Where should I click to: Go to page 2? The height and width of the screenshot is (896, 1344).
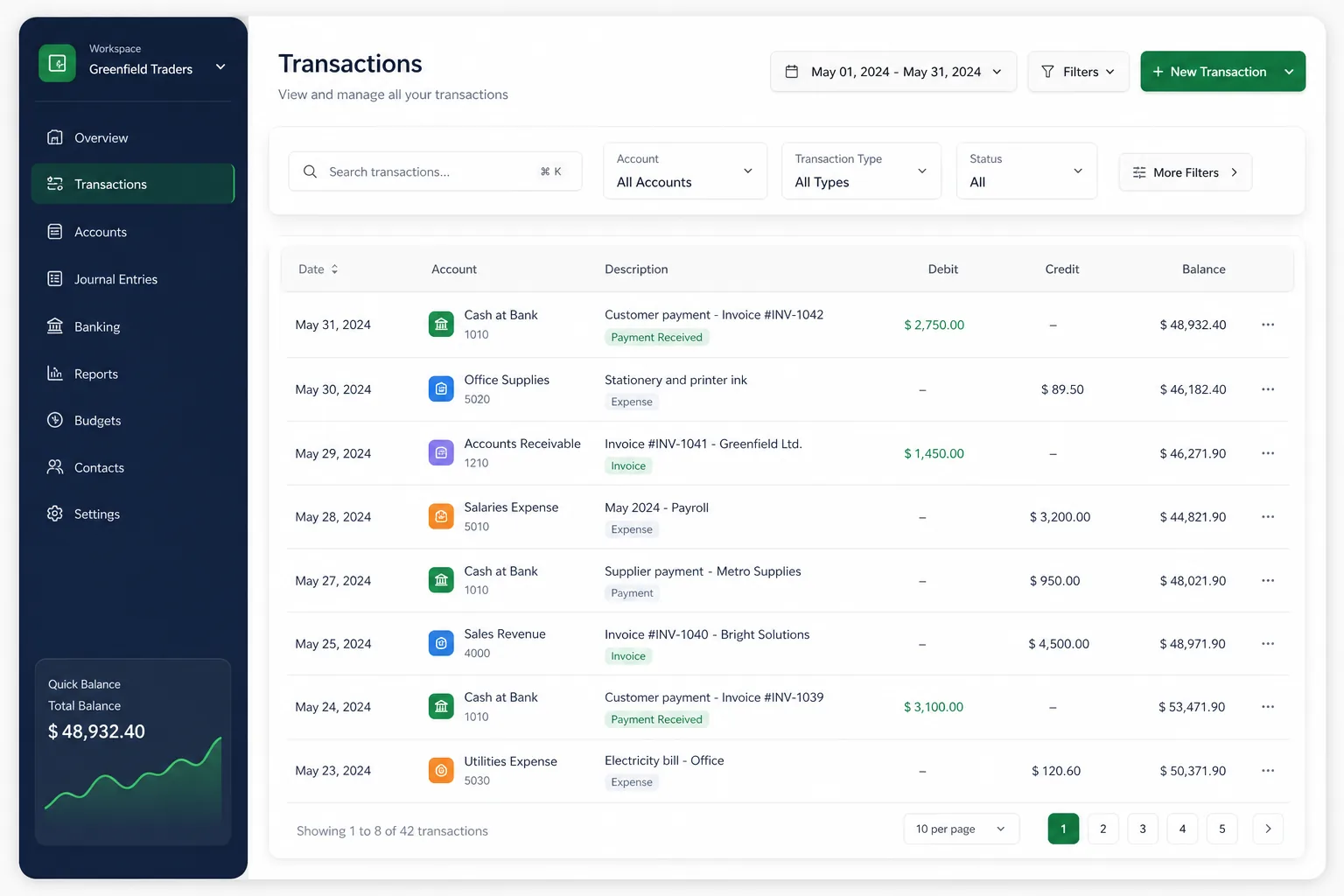tap(1103, 829)
